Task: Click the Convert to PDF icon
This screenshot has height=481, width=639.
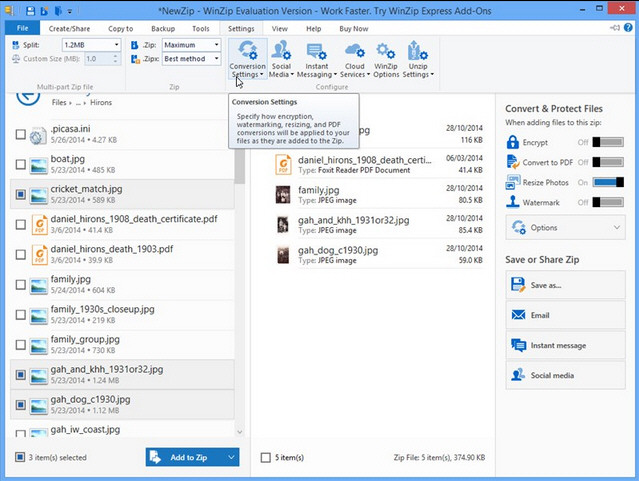Action: tap(513, 162)
